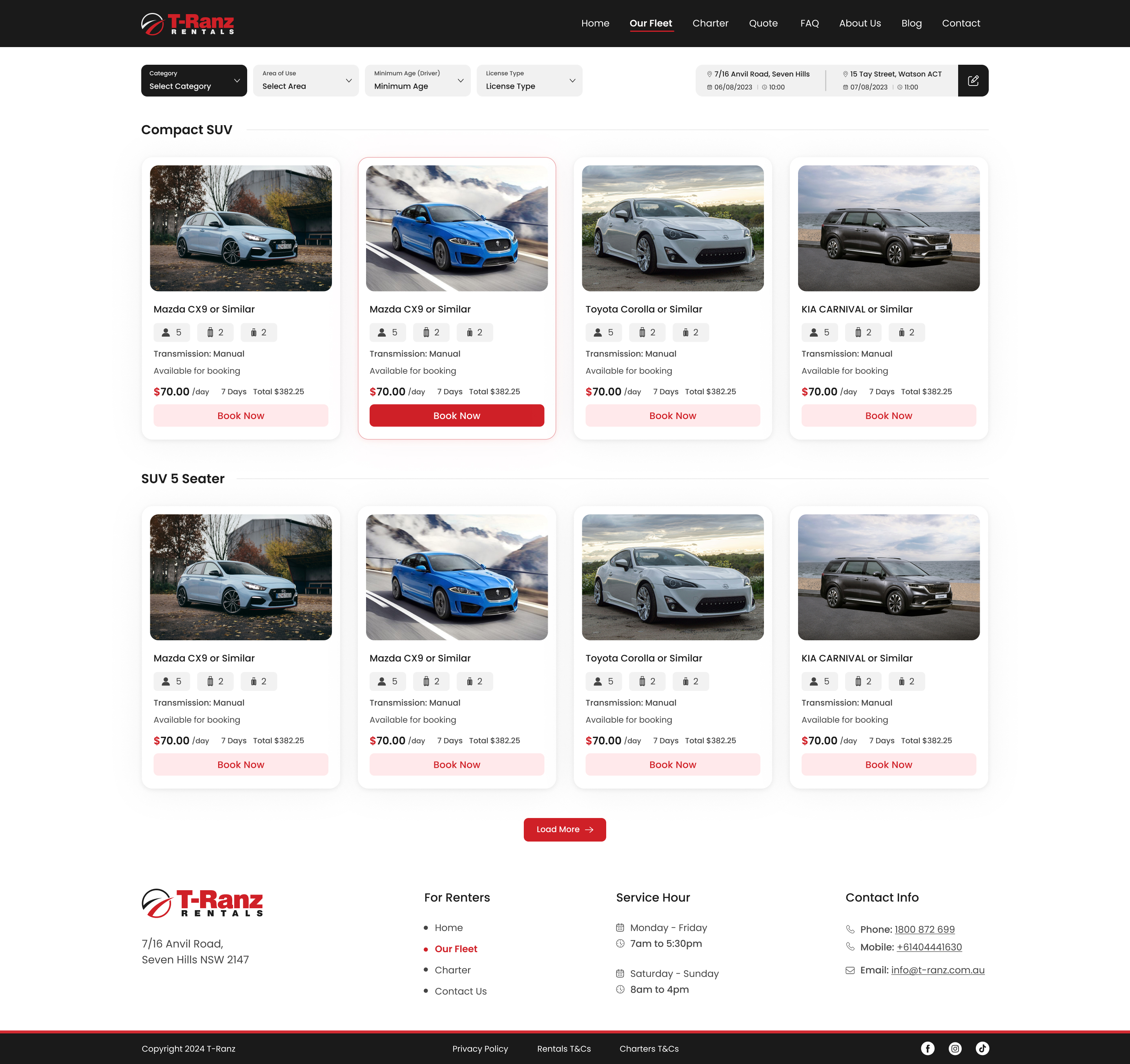Book the highlighted blue Mazda CX9 in Compact SUV
Viewport: 1130px width, 1064px height.
click(456, 415)
